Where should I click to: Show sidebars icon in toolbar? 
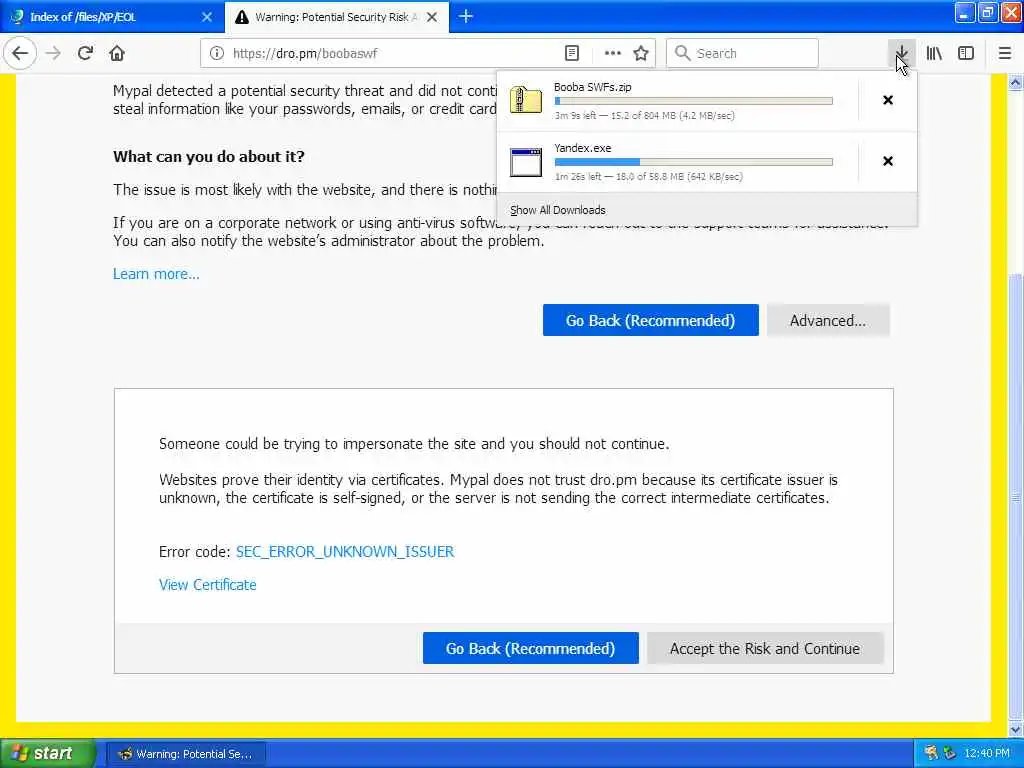[x=966, y=54]
